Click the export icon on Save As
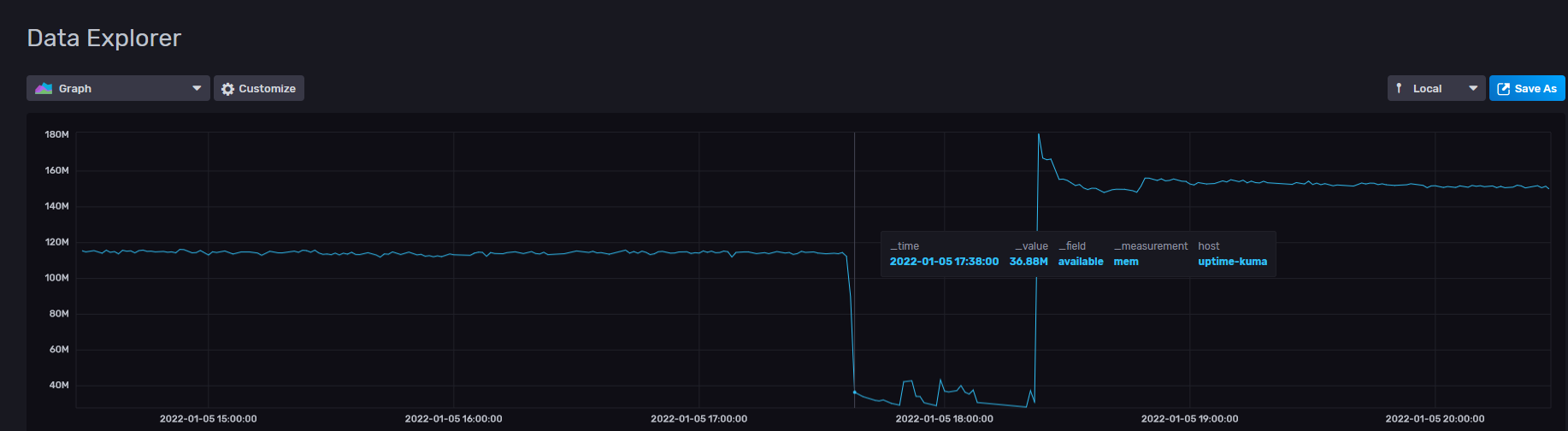 [x=1503, y=89]
